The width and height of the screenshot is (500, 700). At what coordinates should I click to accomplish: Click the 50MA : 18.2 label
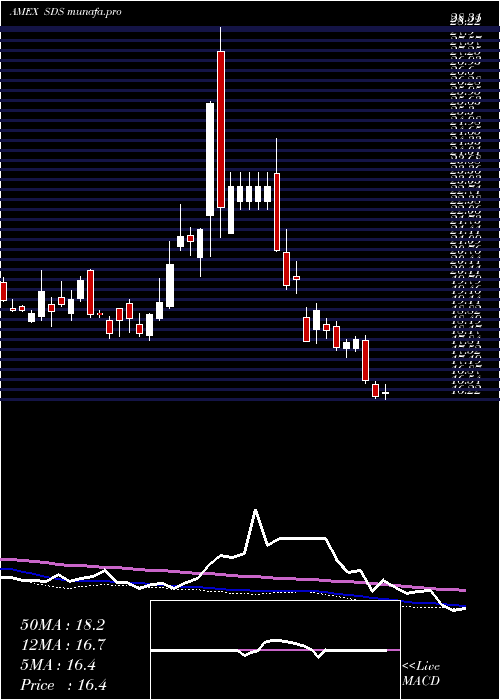click(62, 625)
